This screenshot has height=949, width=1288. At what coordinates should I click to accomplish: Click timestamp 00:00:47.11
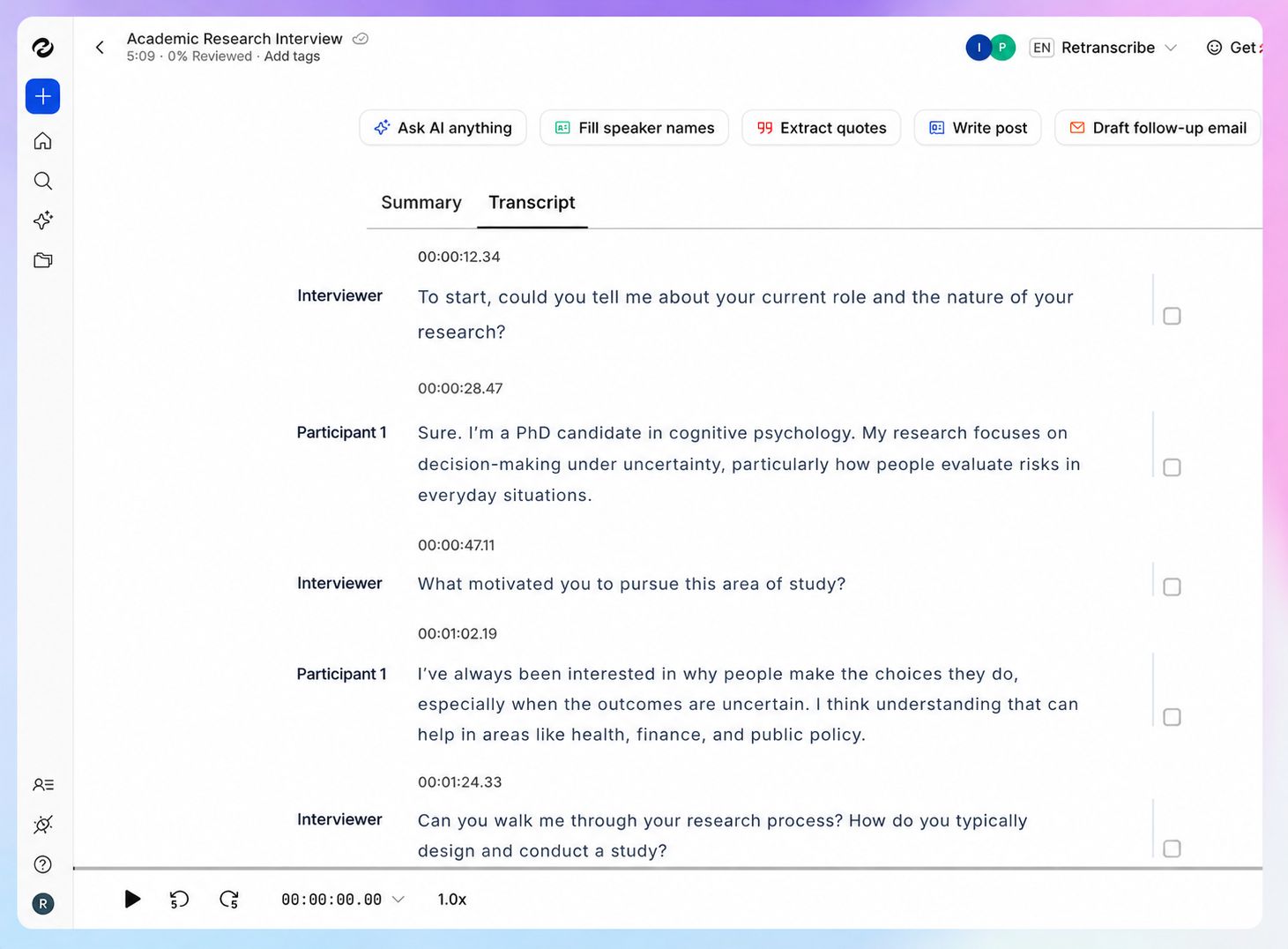[456, 545]
